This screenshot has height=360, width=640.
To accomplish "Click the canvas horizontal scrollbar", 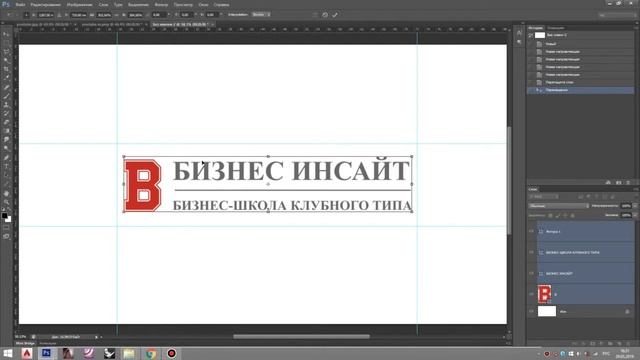I will [301, 337].
